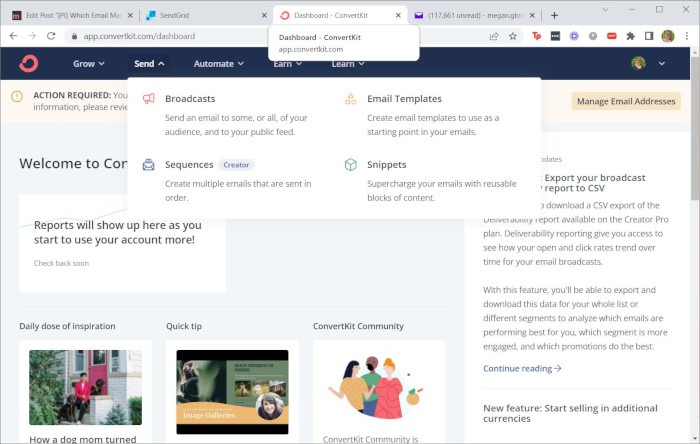The height and width of the screenshot is (444, 700).
Task: Click the ConvertKit Community illustration
Action: 376,388
